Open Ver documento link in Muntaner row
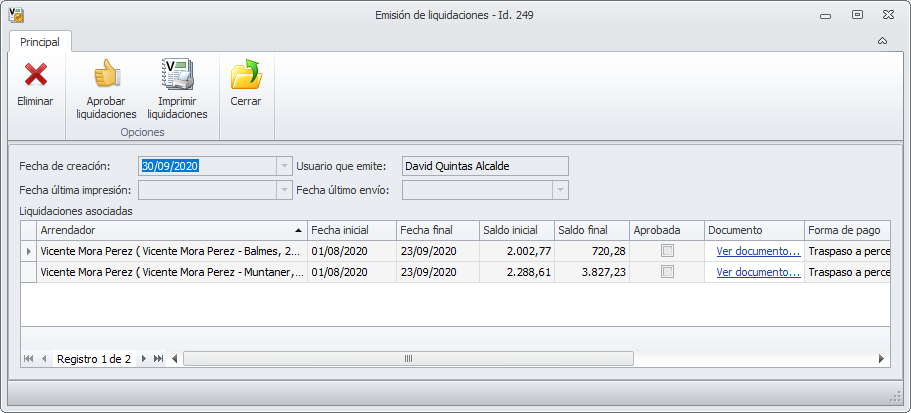 point(758,272)
